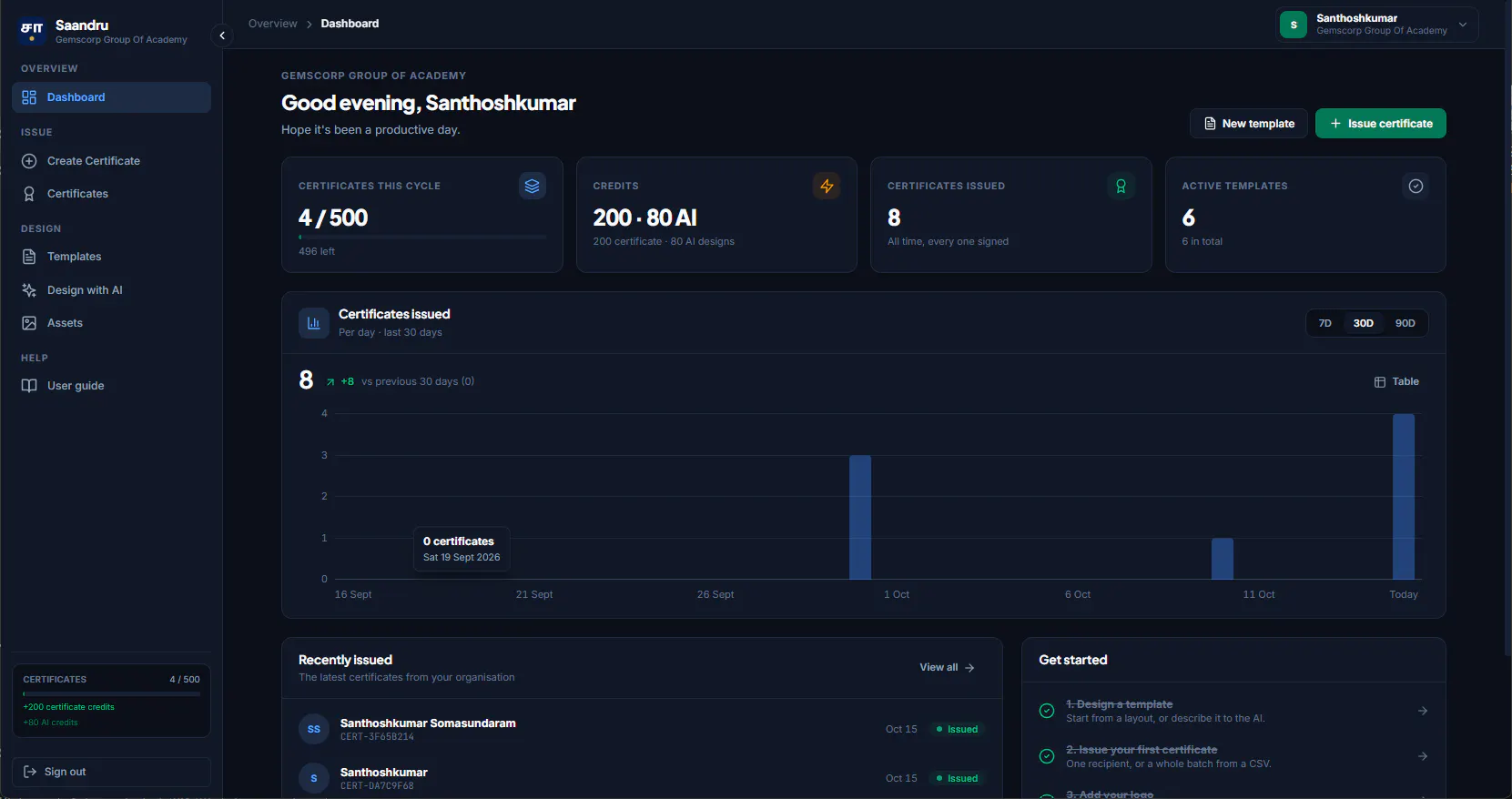Collapse the sidebar with the chevron button
Screen dimensions: 1512x799
(222, 35)
